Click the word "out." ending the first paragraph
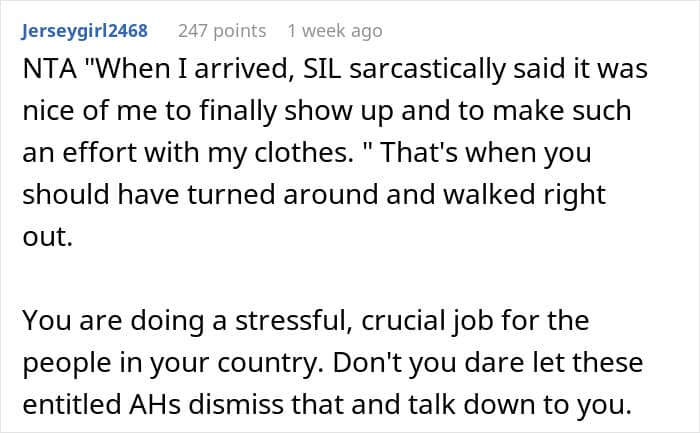The height and width of the screenshot is (433, 700). (47, 237)
